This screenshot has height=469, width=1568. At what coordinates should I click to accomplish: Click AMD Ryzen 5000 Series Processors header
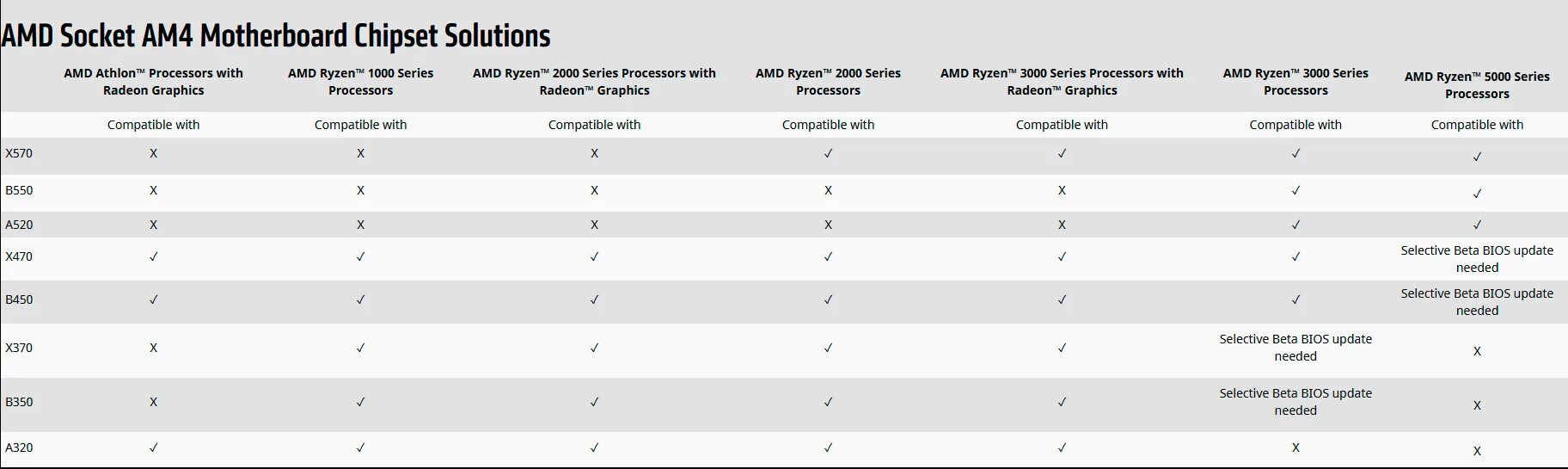point(1477,85)
